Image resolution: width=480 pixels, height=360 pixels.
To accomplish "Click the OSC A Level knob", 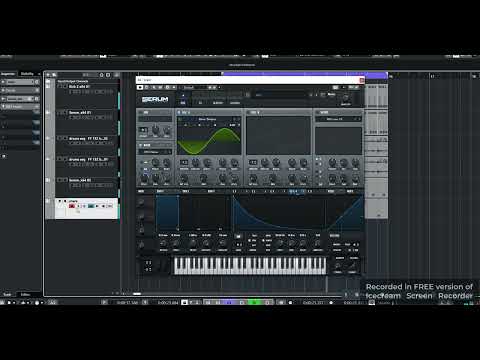I will click(x=234, y=178).
